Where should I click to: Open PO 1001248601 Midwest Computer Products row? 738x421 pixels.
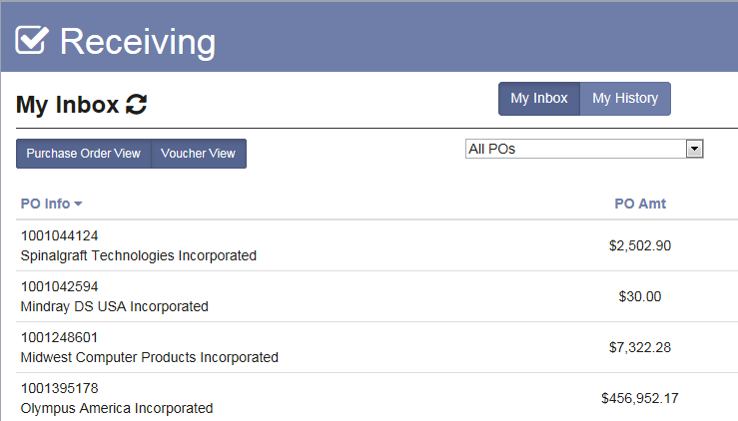[x=377, y=347]
